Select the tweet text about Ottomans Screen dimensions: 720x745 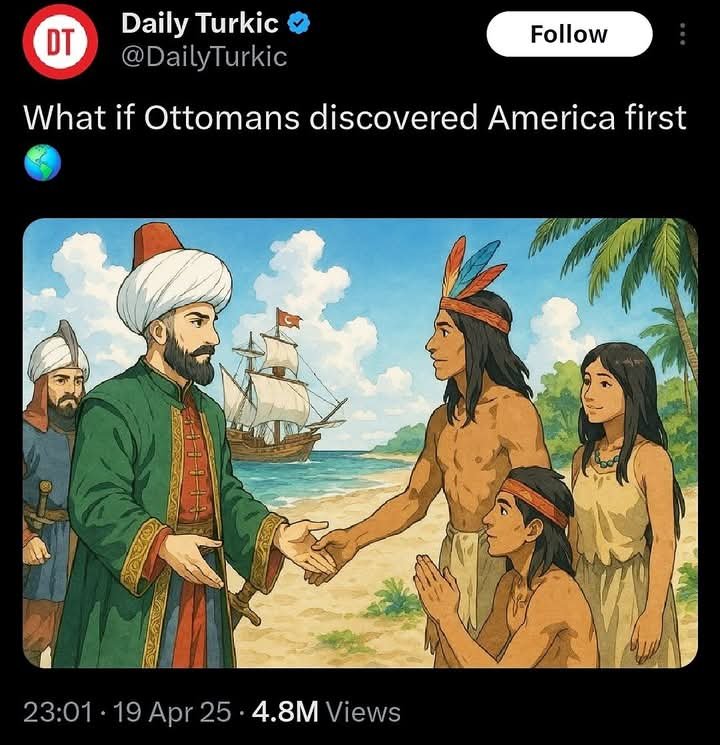(355, 117)
